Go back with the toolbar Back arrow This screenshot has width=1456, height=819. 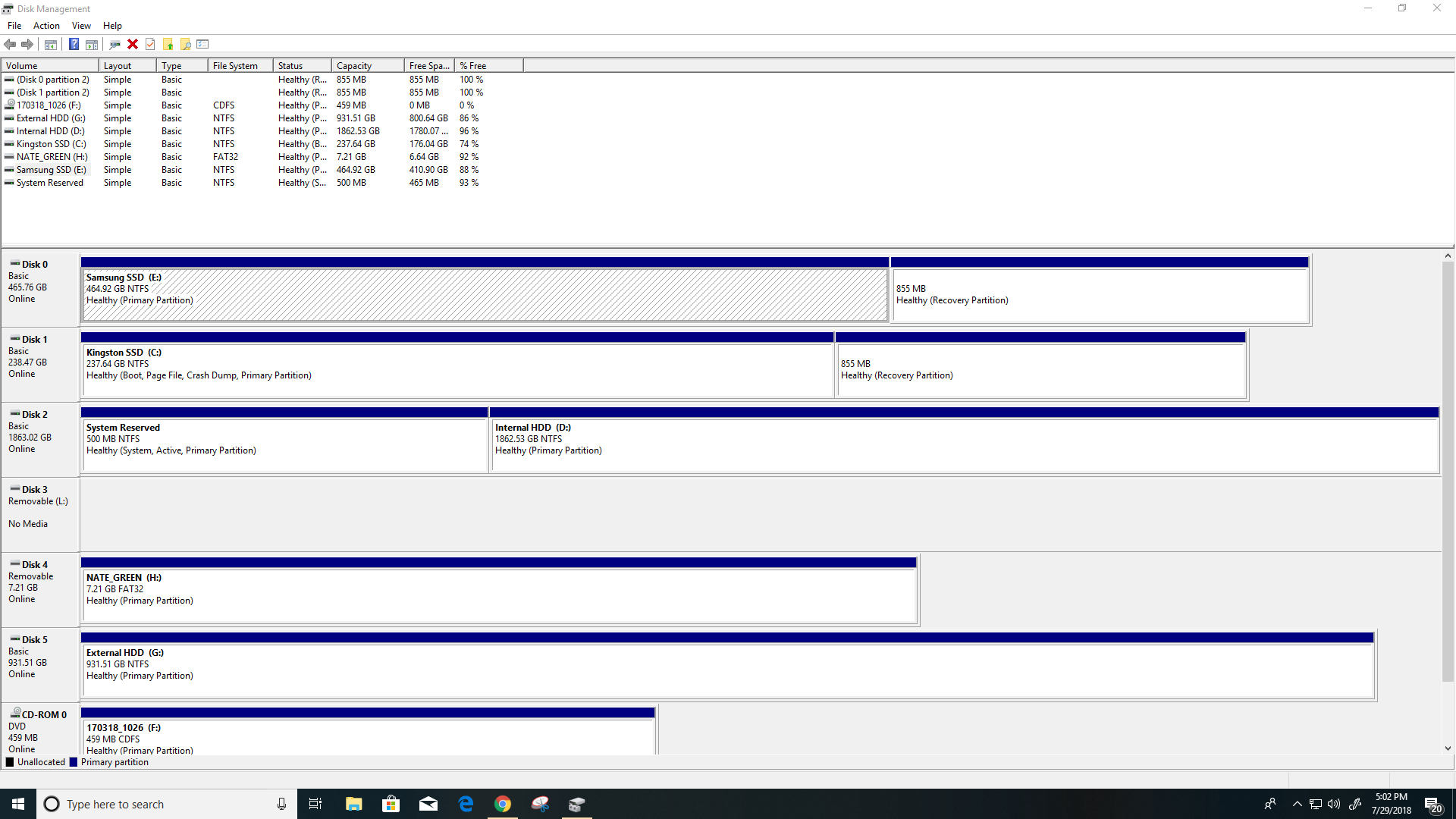(x=11, y=44)
